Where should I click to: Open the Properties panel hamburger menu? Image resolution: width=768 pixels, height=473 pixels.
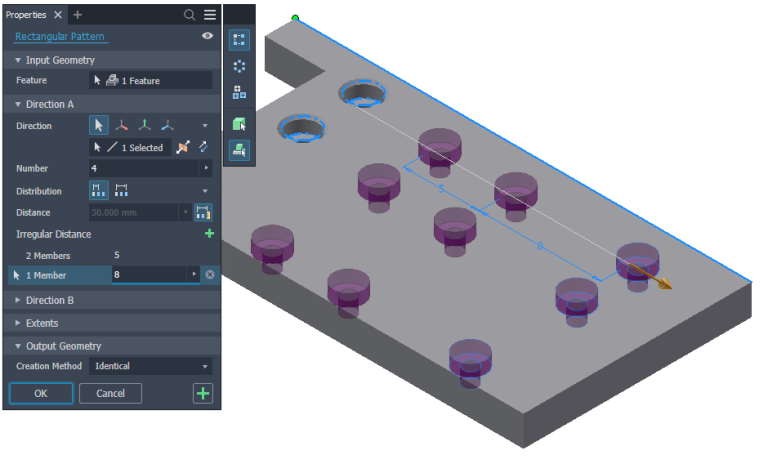209,15
